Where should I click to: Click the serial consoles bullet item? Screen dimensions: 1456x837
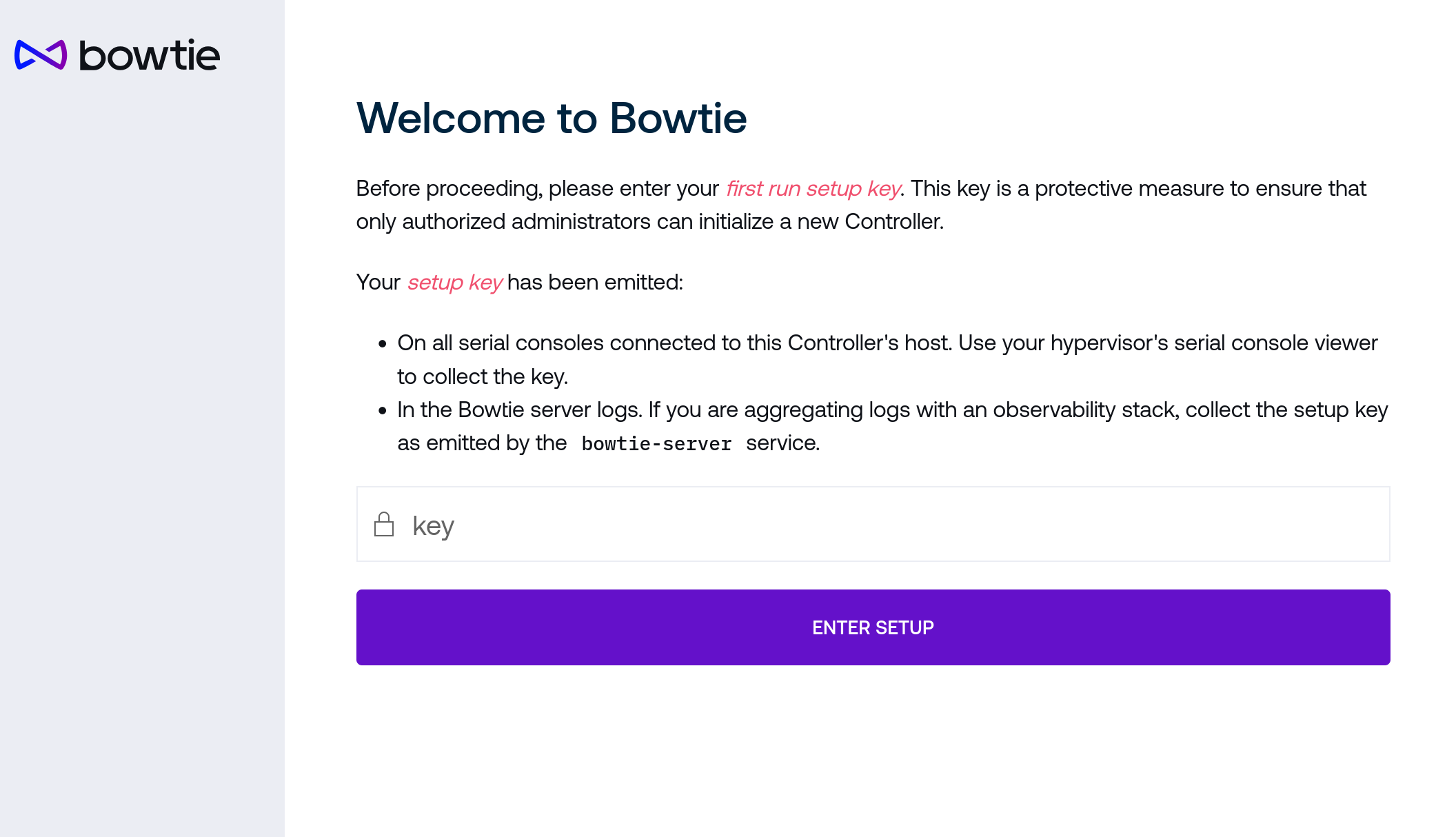click(887, 359)
